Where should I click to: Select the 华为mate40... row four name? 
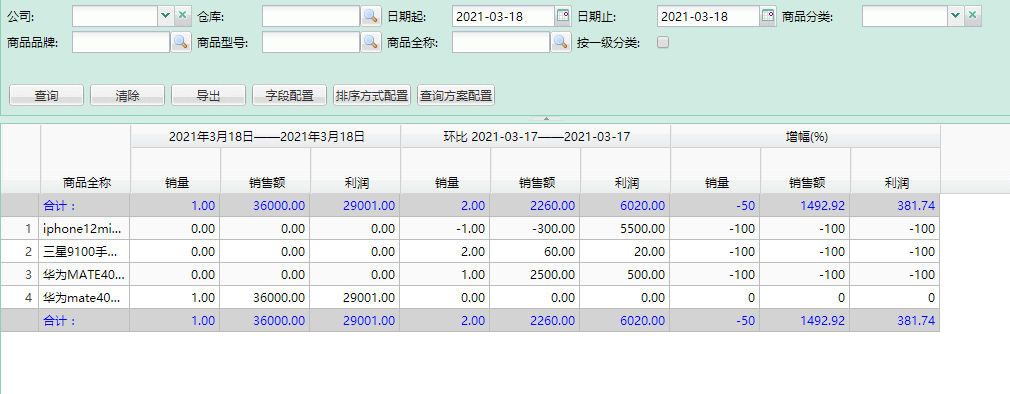(84, 298)
